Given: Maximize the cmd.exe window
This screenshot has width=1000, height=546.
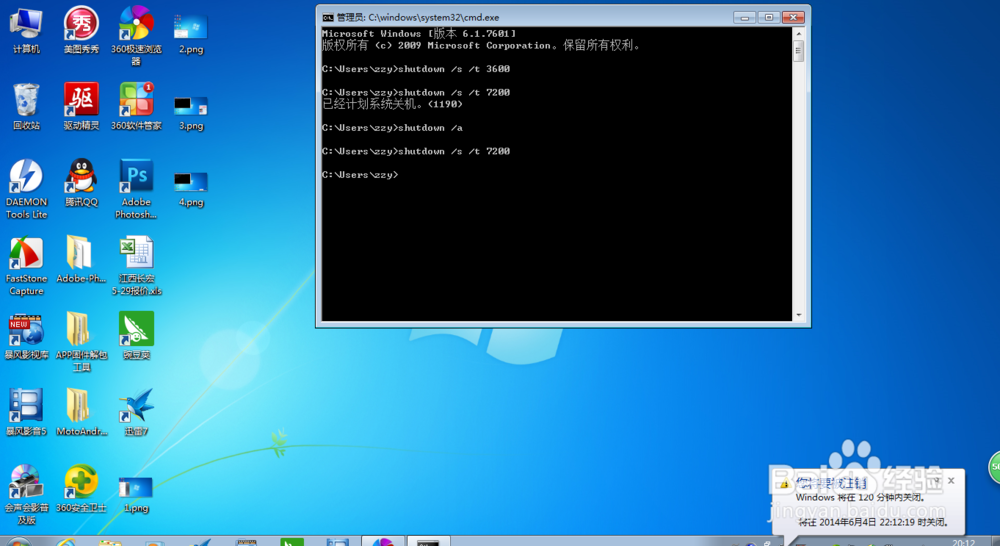Looking at the screenshot, I should click(x=768, y=17).
